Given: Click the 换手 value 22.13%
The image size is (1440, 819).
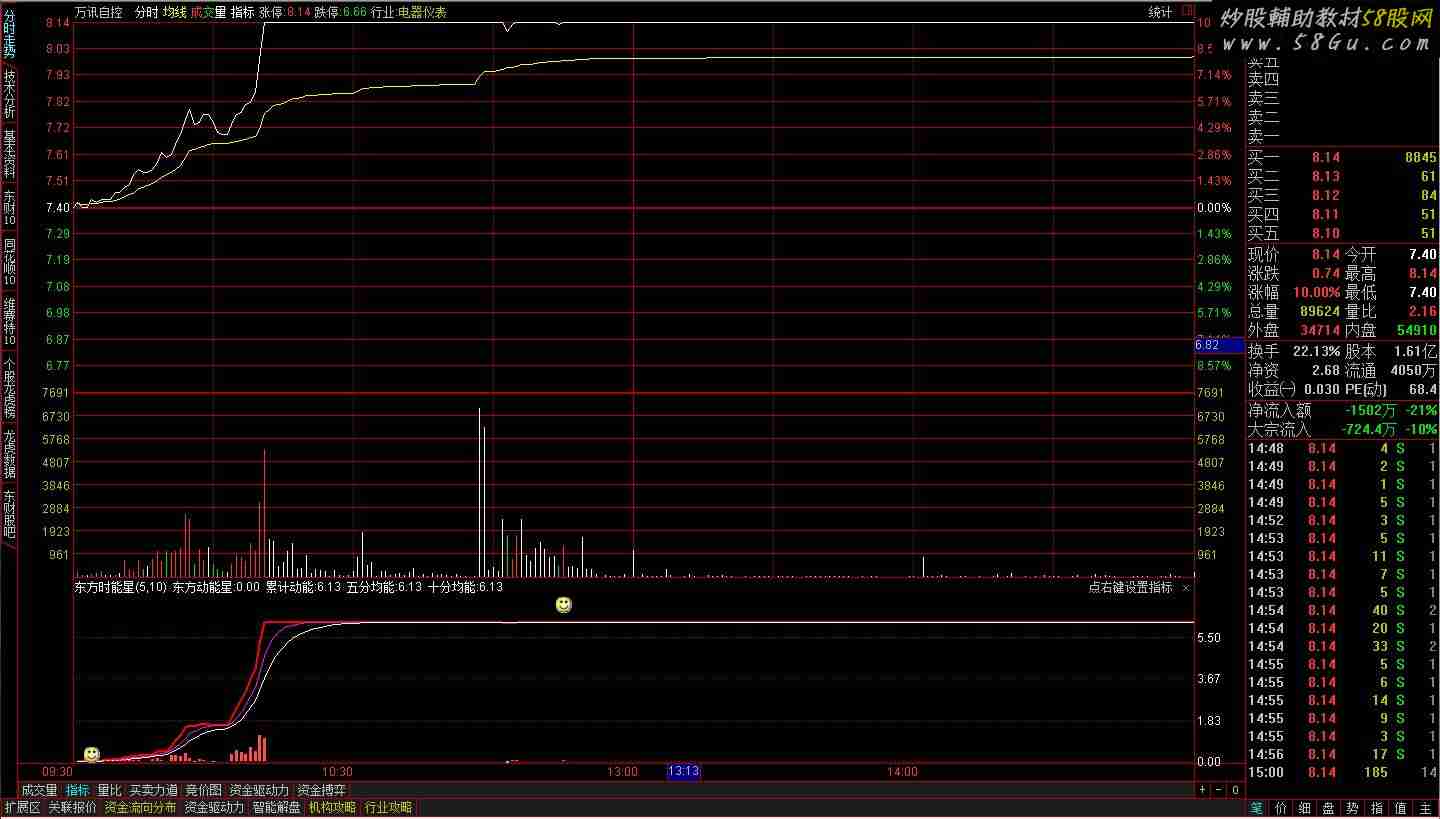Looking at the screenshot, I should 1317,351.
